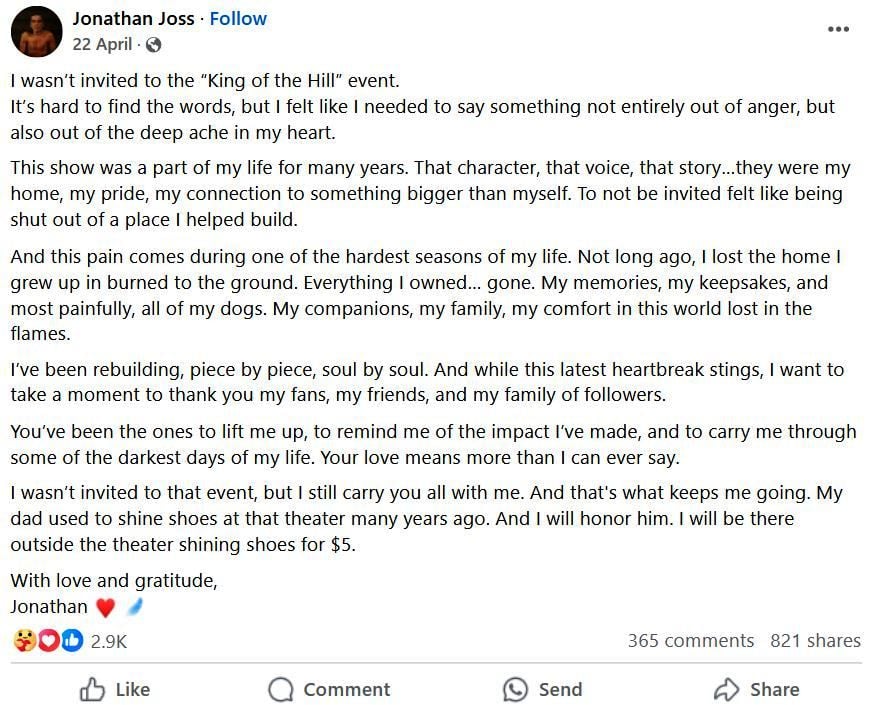View the 2.9K reactions list
The image size is (870, 705).
click(108, 641)
